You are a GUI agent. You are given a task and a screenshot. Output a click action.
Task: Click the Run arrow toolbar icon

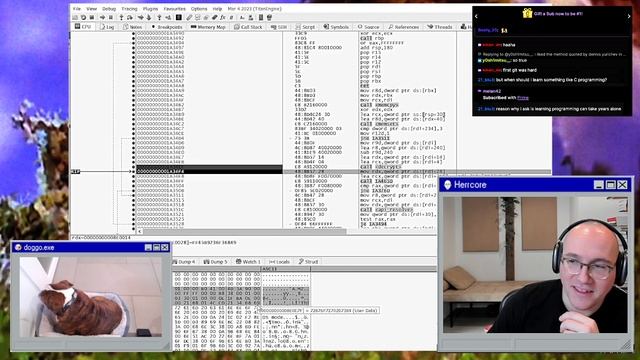(x=102, y=18)
